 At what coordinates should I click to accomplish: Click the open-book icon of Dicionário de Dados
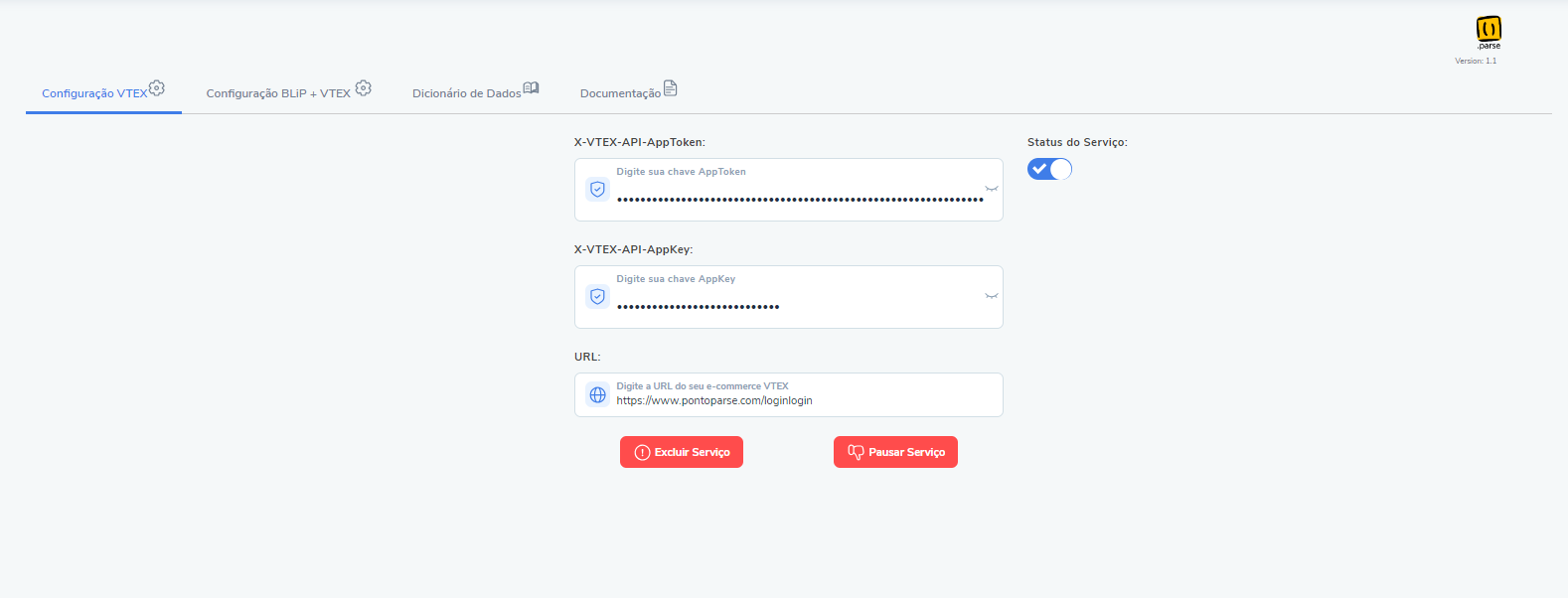[532, 87]
